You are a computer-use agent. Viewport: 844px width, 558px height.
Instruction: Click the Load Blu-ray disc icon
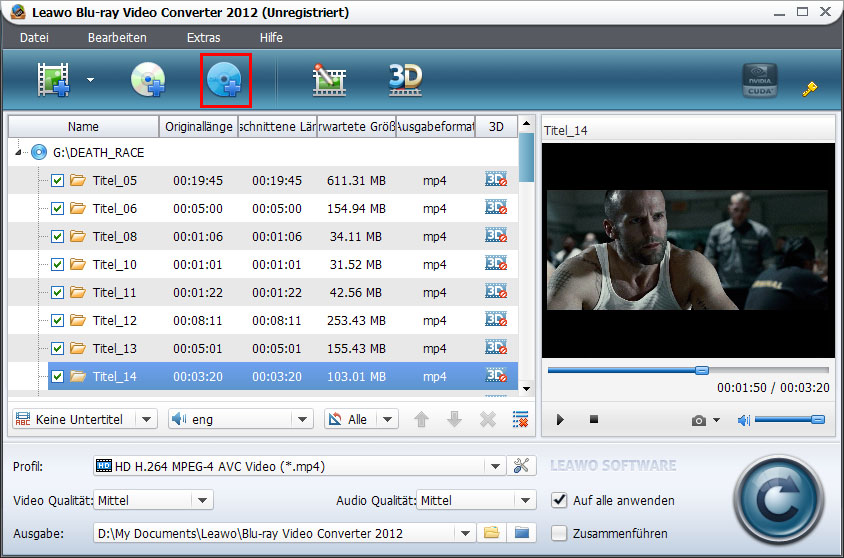tap(224, 80)
